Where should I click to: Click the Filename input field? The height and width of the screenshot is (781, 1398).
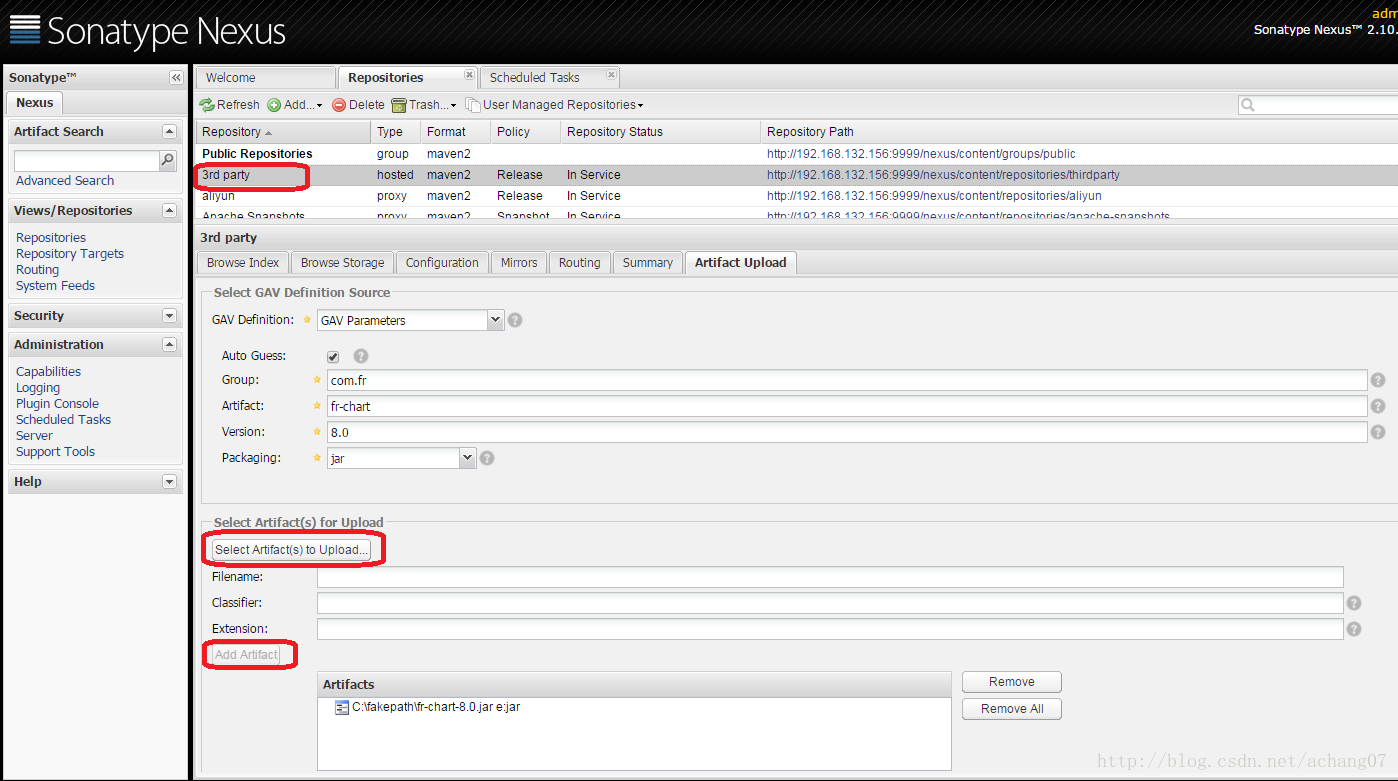830,577
